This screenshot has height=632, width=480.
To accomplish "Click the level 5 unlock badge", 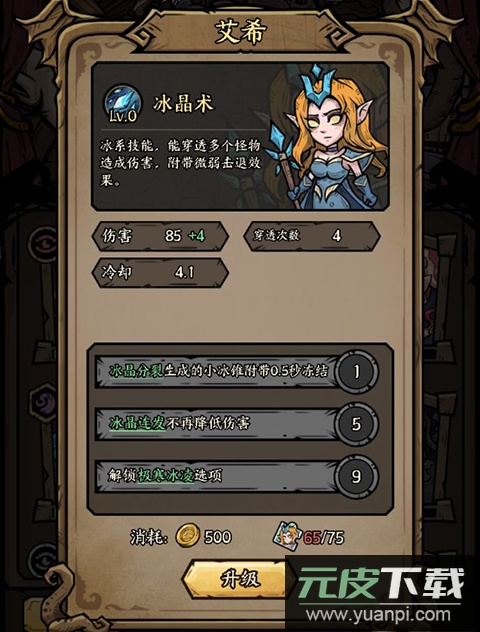I will coord(356,424).
